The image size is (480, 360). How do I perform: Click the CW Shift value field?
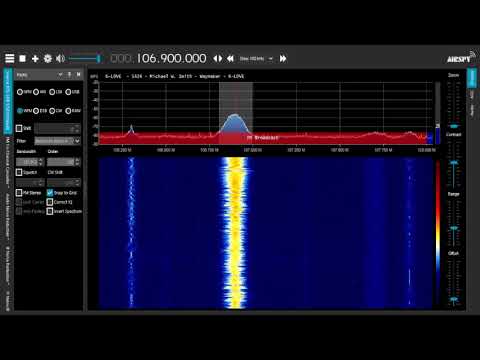(63, 183)
